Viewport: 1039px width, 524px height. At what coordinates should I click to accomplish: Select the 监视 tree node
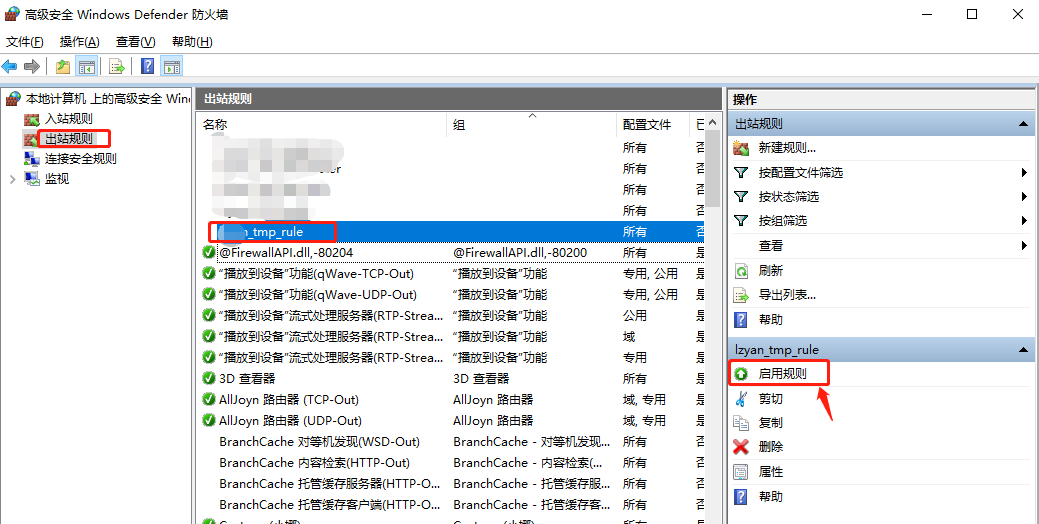pyautogui.click(x=56, y=179)
